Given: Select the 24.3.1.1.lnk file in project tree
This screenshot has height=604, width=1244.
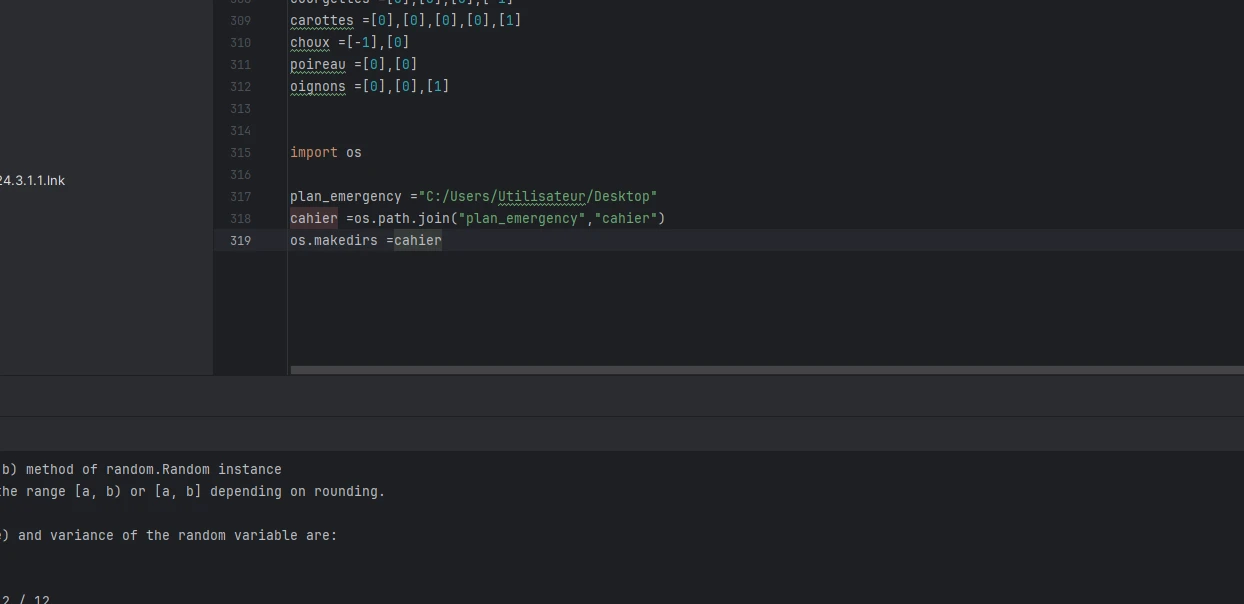Looking at the screenshot, I should [32, 181].
